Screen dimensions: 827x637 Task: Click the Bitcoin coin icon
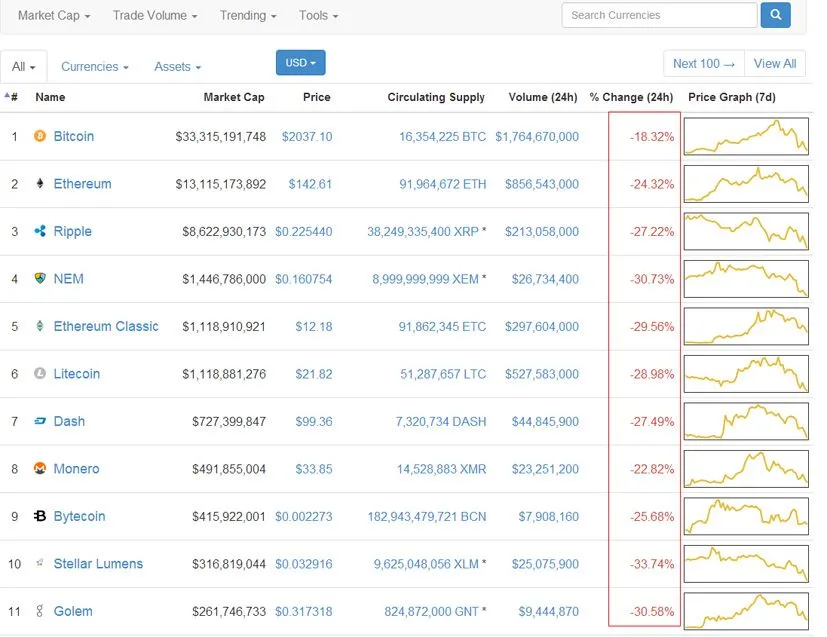click(40, 136)
